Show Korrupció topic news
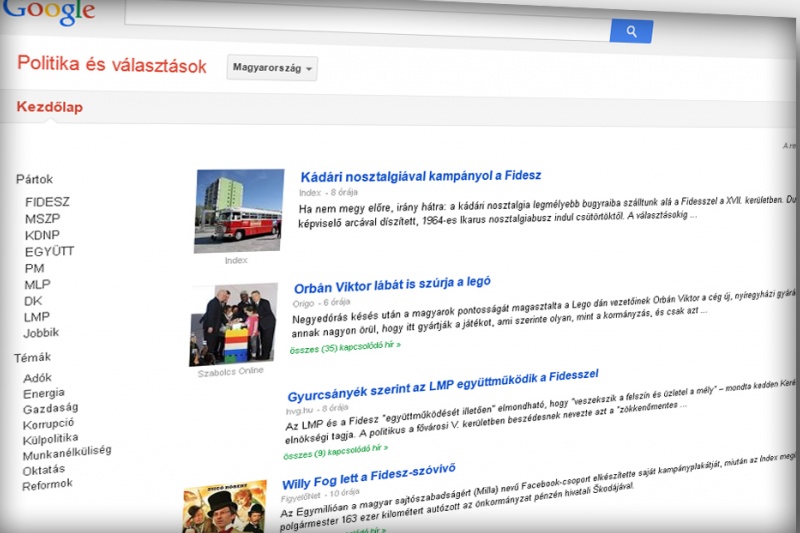The height and width of the screenshot is (533, 800). tap(48, 424)
